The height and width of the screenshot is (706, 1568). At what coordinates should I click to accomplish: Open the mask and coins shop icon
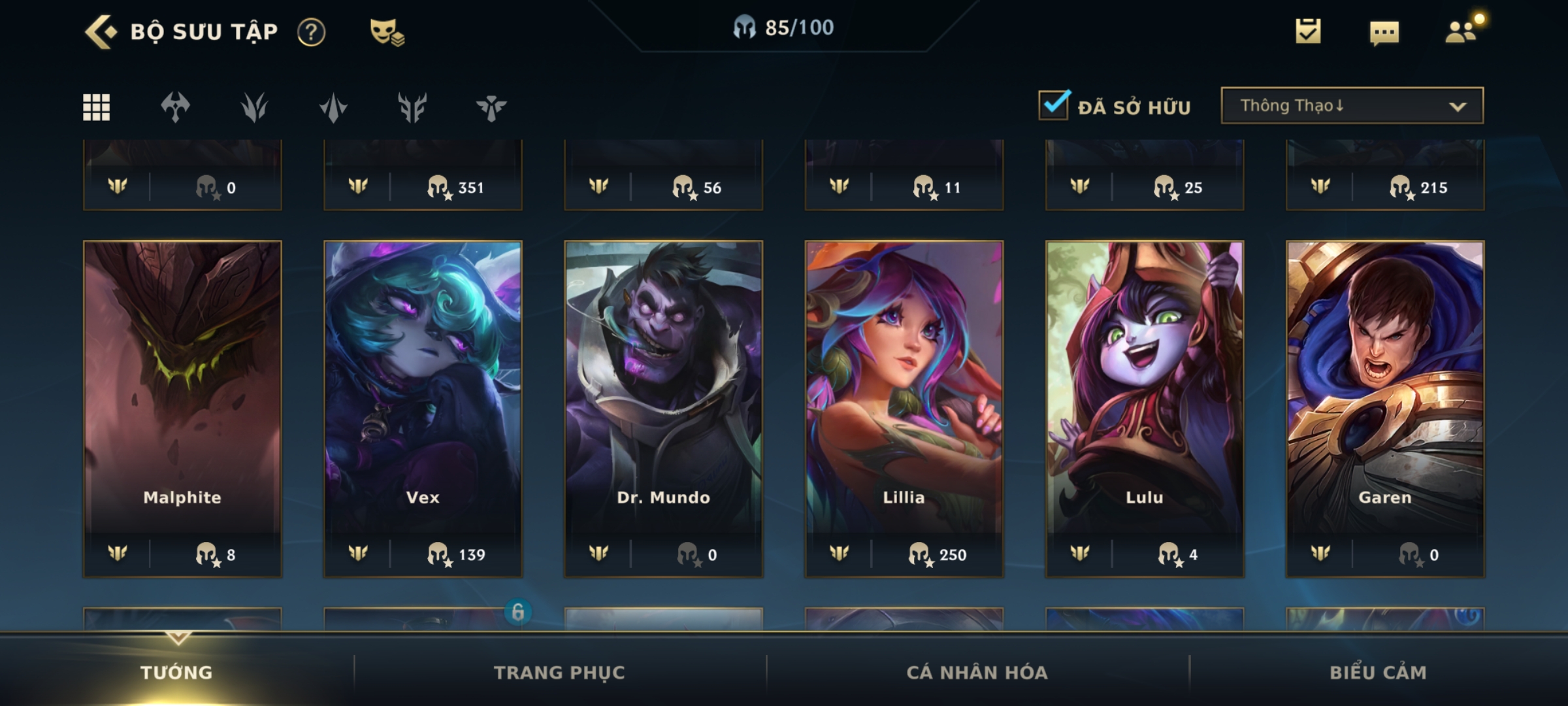(387, 32)
